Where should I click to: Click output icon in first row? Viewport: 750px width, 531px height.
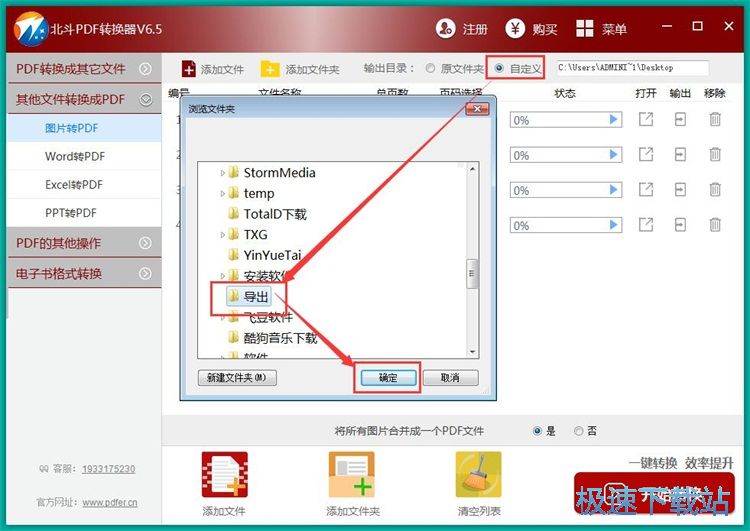pyautogui.click(x=680, y=119)
